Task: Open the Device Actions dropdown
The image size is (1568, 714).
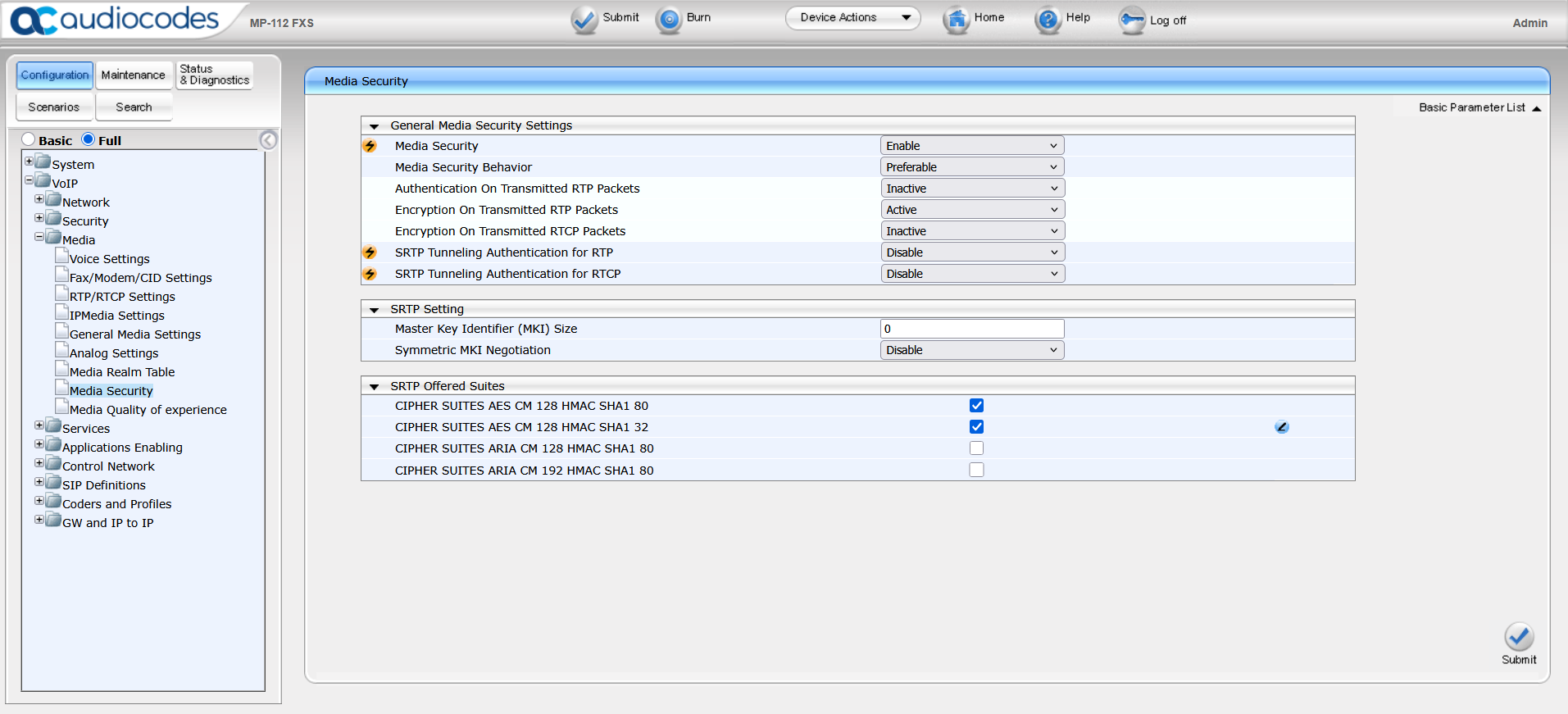Action: click(x=852, y=18)
